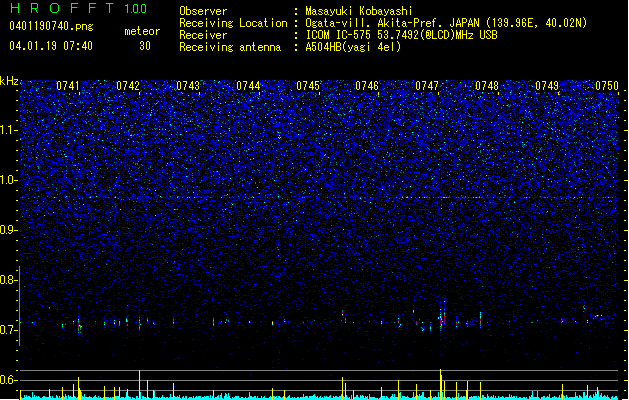Image resolution: width=629 pixels, height=400 pixels.
Task: Click the 'Observer' field label
Action: pyautogui.click(x=203, y=11)
